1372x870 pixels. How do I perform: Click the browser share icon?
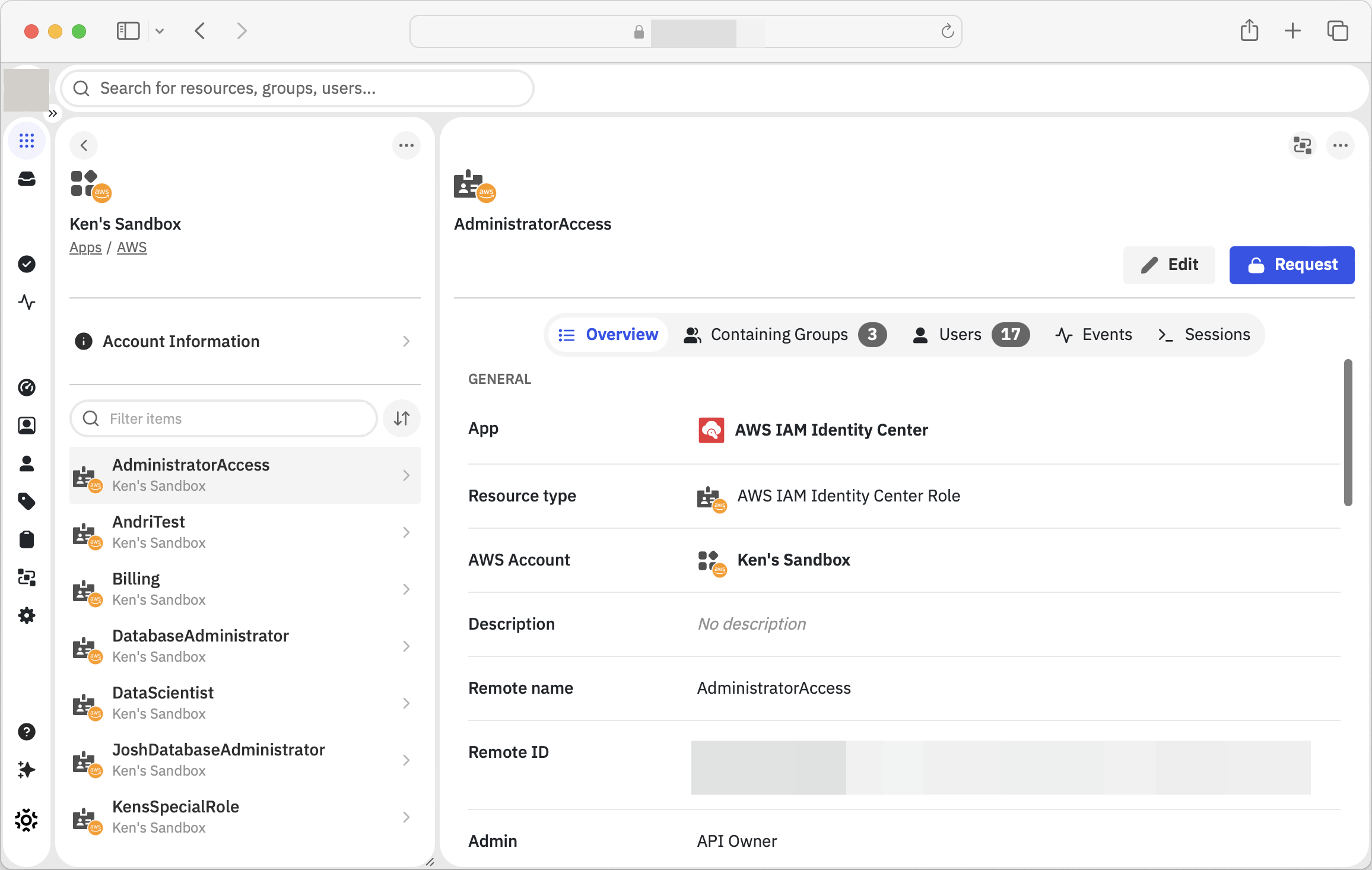point(1250,30)
